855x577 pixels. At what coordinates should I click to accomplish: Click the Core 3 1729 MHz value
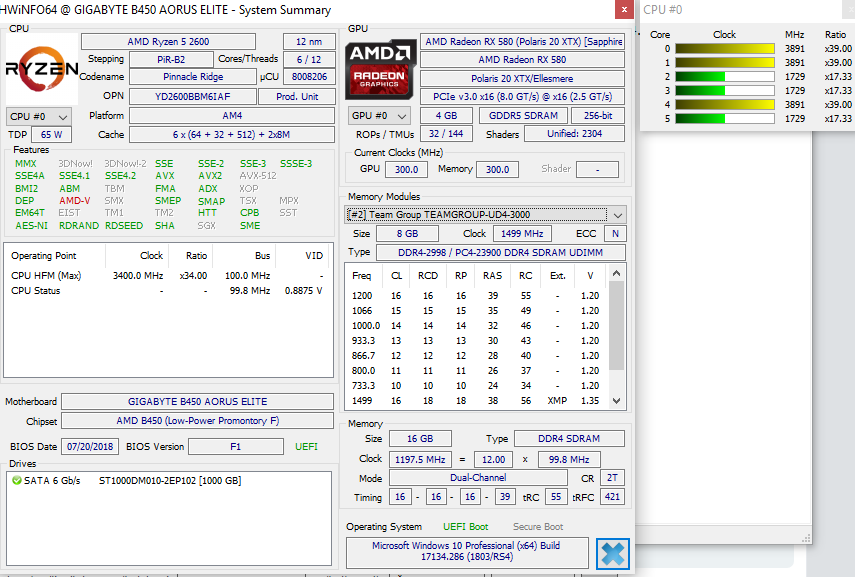coord(794,91)
